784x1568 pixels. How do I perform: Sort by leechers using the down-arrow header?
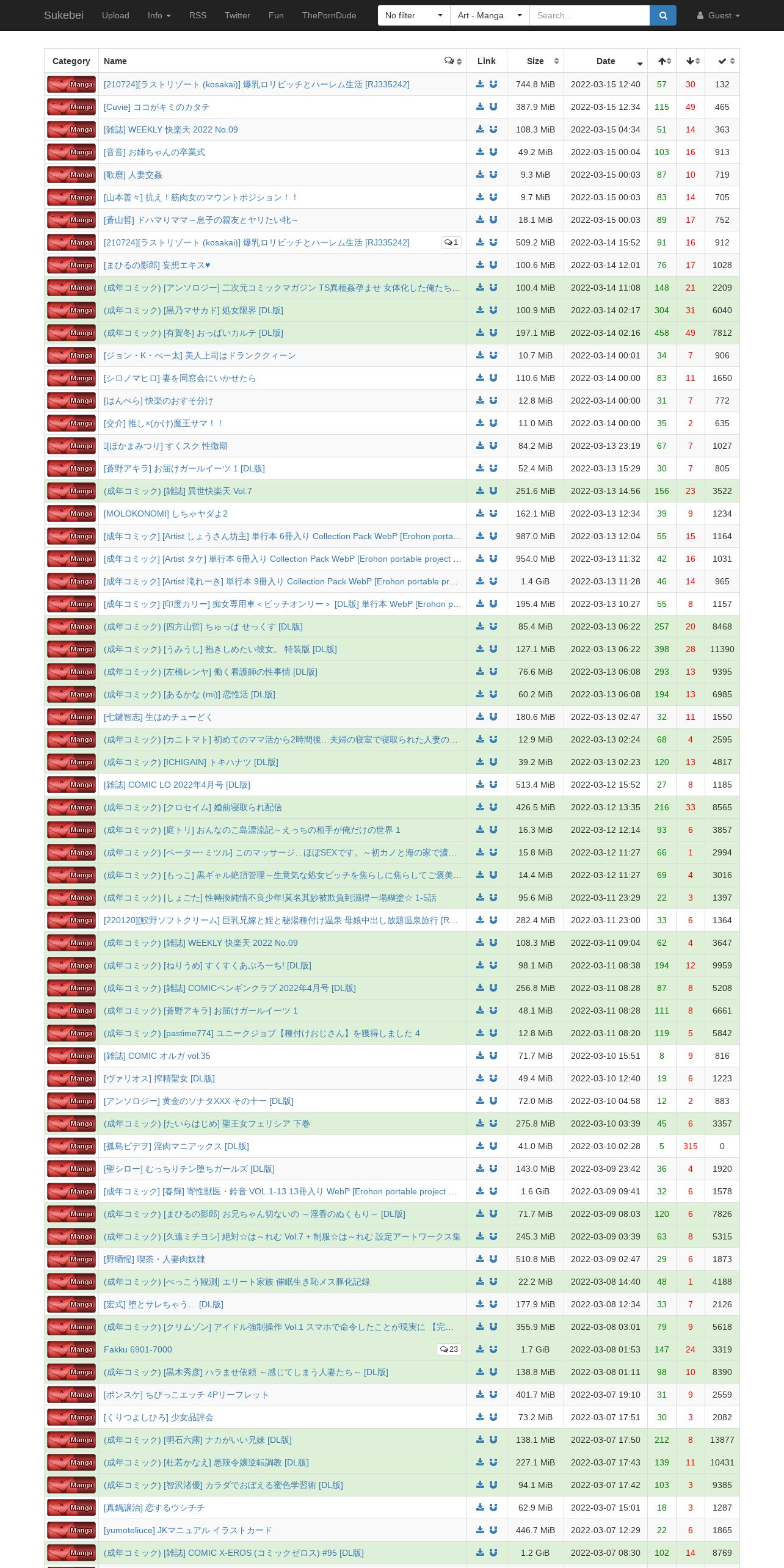[x=691, y=61]
